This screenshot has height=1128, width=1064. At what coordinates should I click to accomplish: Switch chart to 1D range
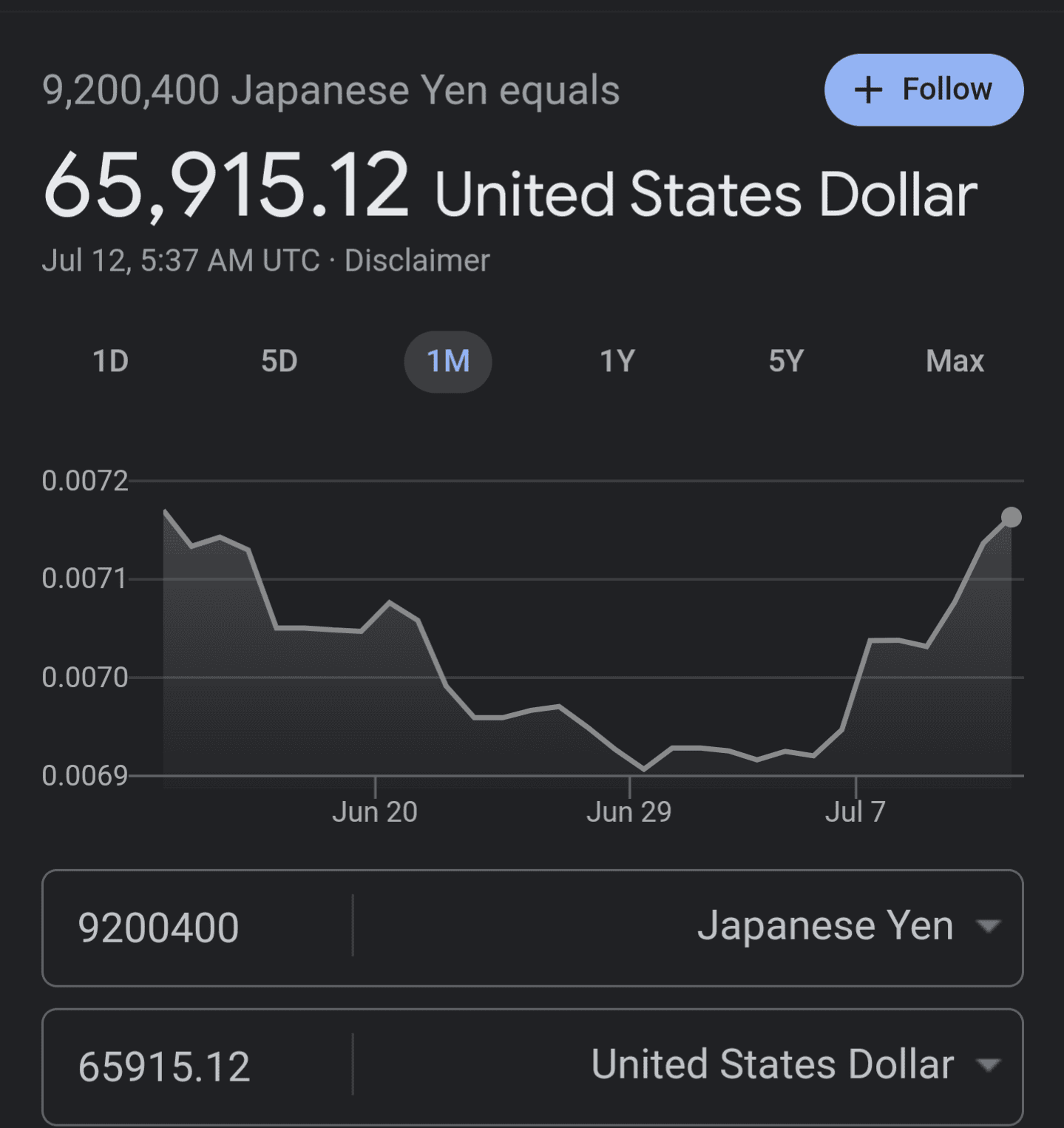click(111, 362)
